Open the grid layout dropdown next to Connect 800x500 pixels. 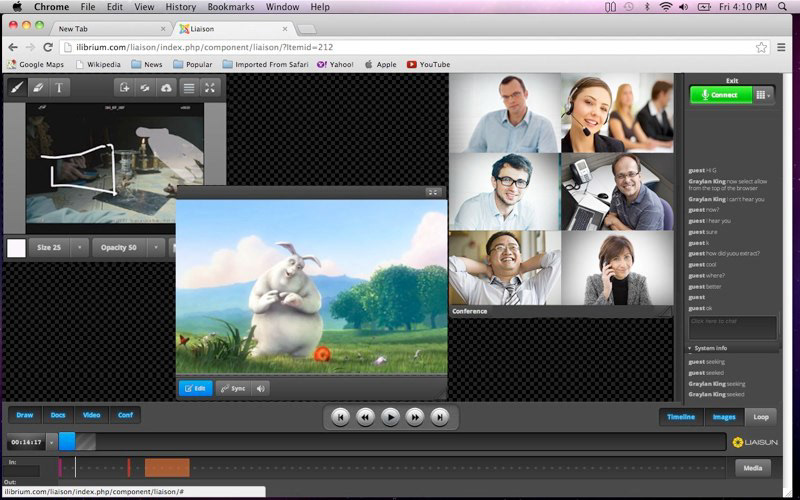coord(763,95)
